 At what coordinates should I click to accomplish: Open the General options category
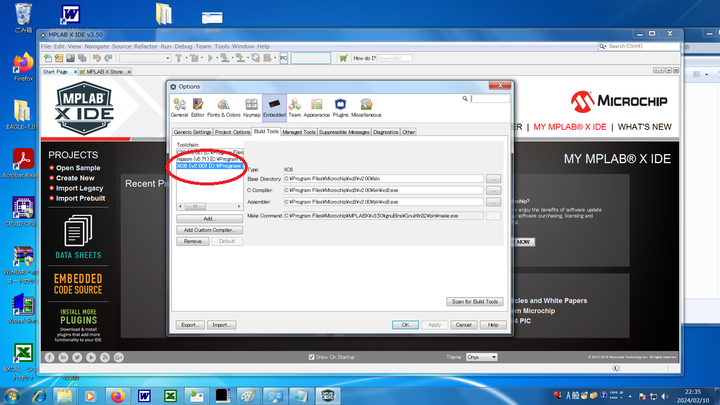point(179,107)
